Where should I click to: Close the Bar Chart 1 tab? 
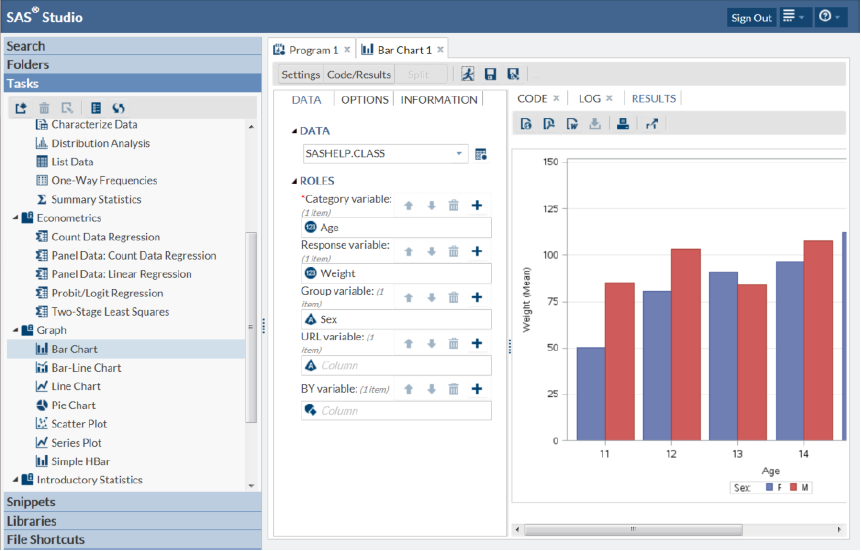[440, 49]
